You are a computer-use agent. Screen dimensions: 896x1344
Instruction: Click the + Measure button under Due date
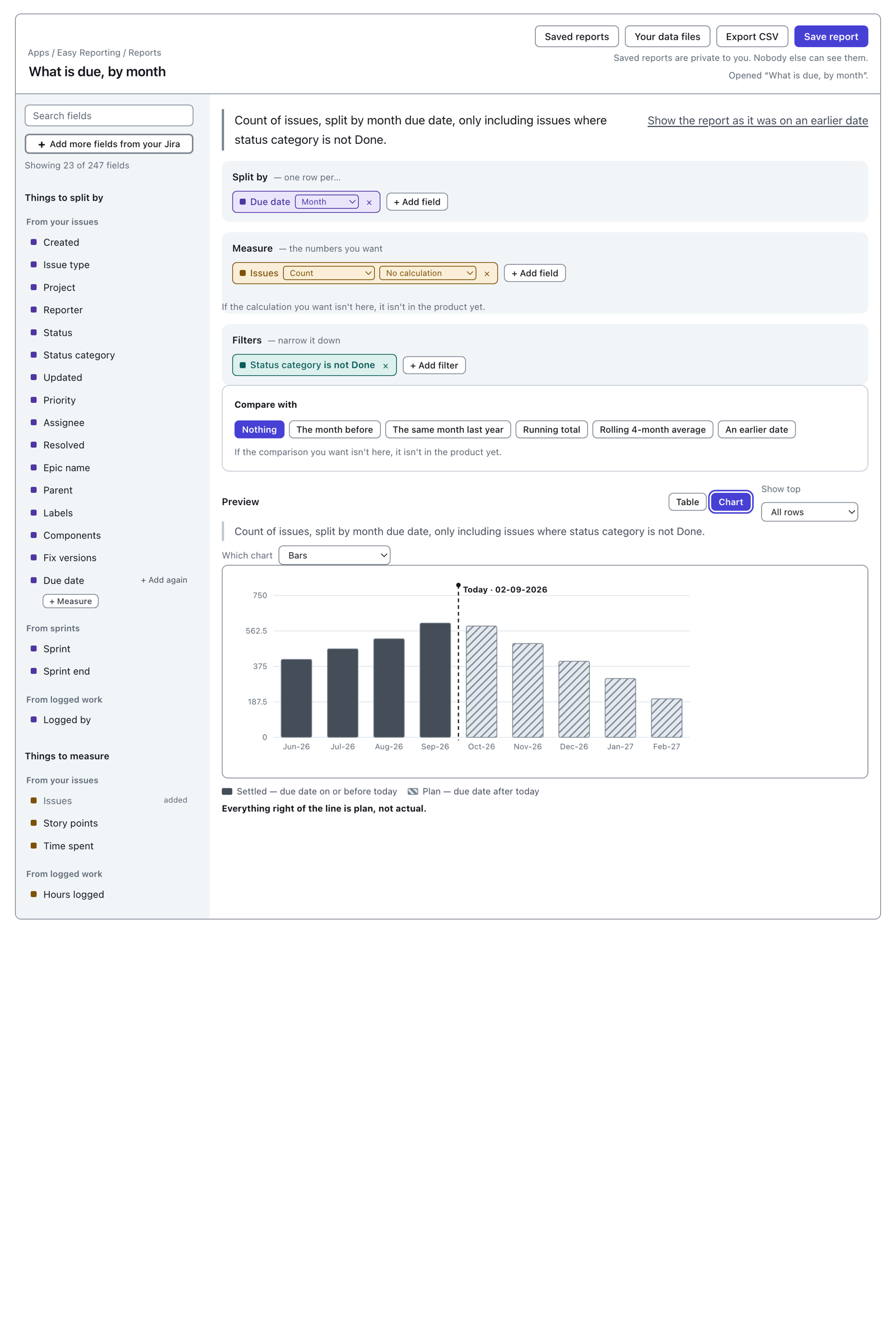(71, 601)
